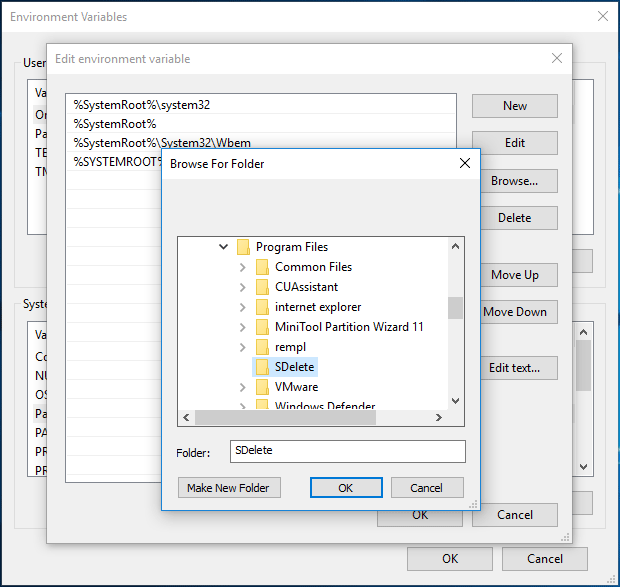620x587 pixels.
Task: Select the Program Files folder name
Action: 292,247
